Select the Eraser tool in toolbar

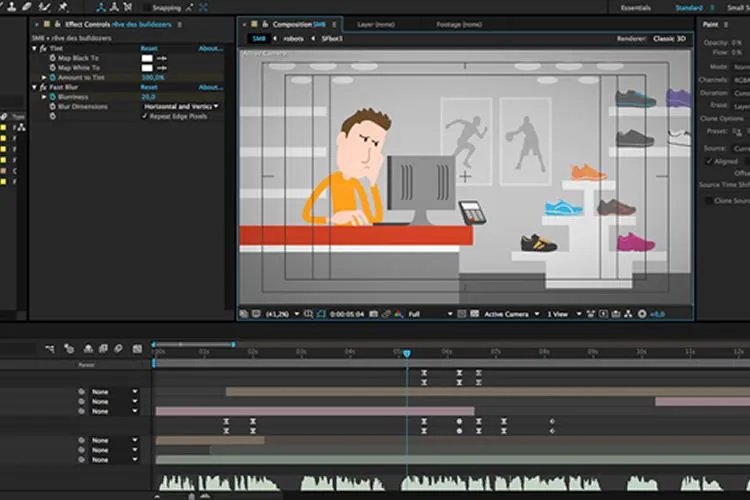pyautogui.click(x=27, y=6)
